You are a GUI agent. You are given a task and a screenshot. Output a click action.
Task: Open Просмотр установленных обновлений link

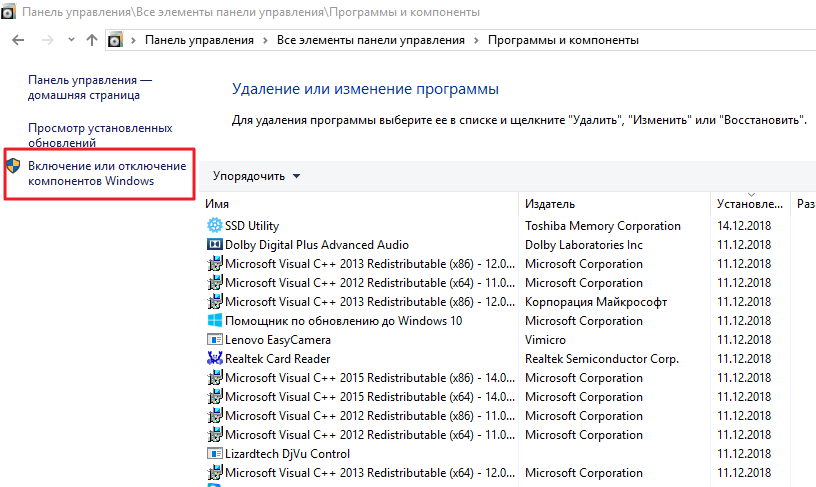(x=100, y=135)
